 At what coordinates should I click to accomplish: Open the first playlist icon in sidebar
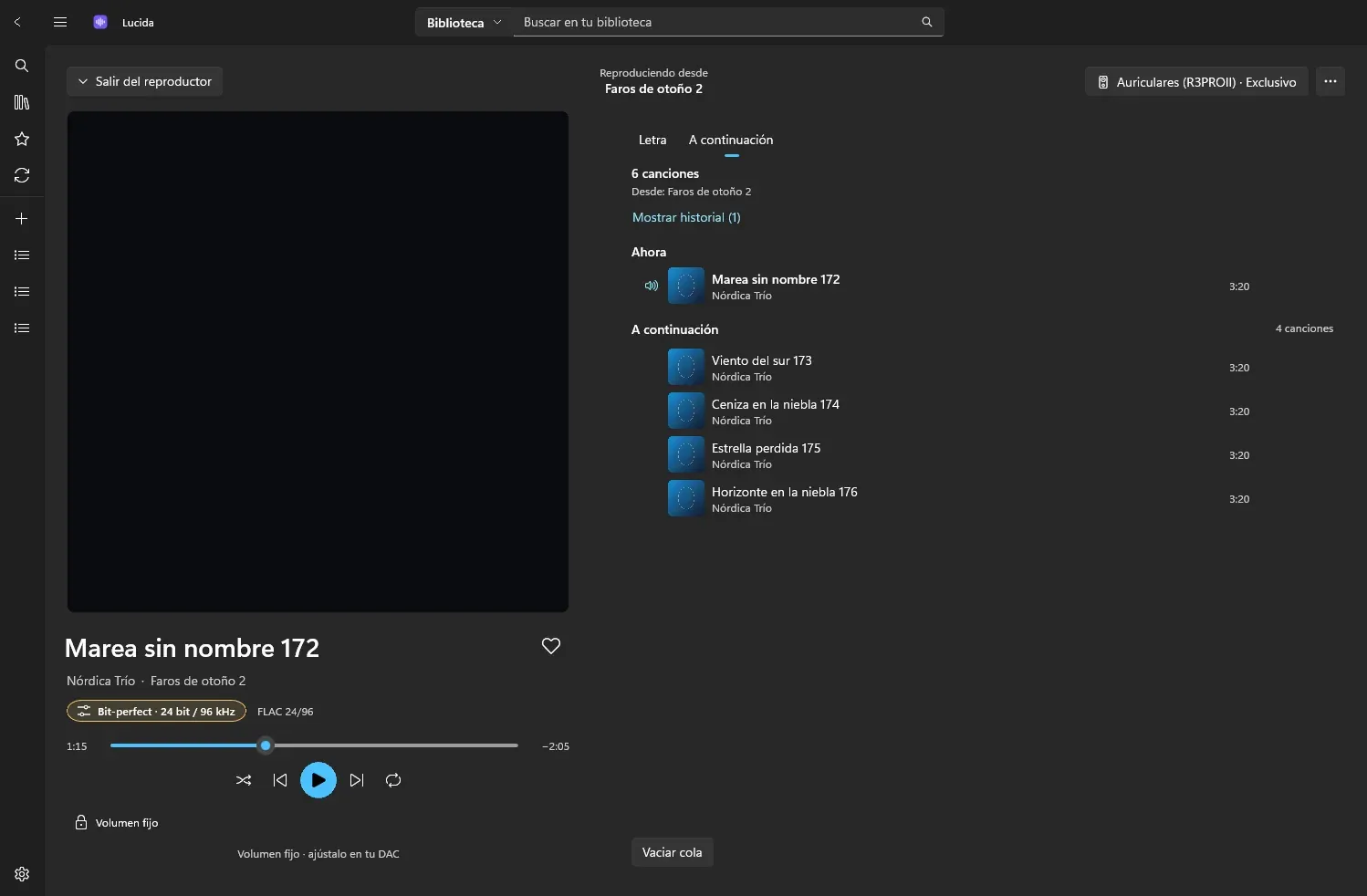[x=22, y=255]
